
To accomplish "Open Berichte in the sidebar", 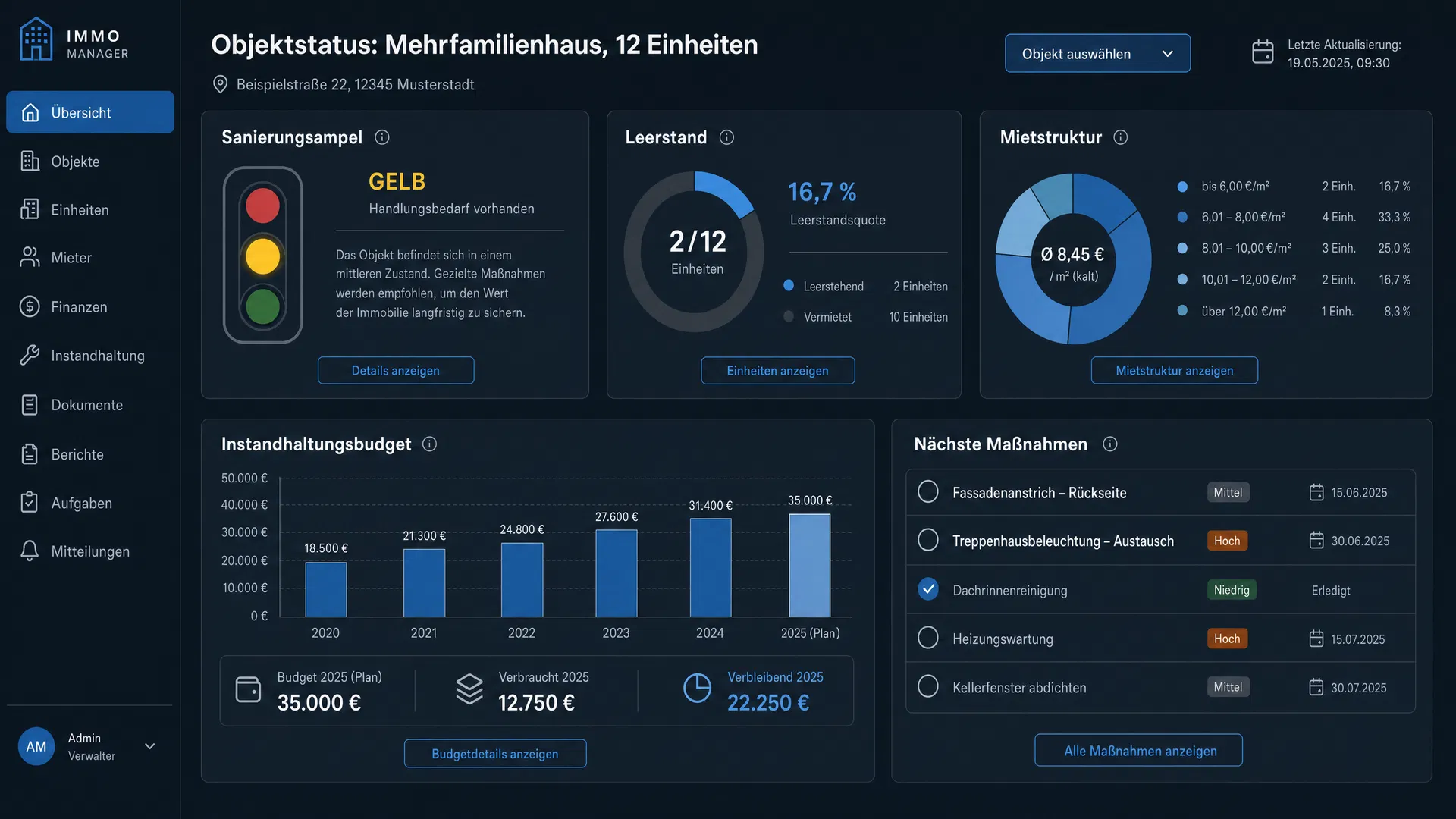I will [x=90, y=454].
